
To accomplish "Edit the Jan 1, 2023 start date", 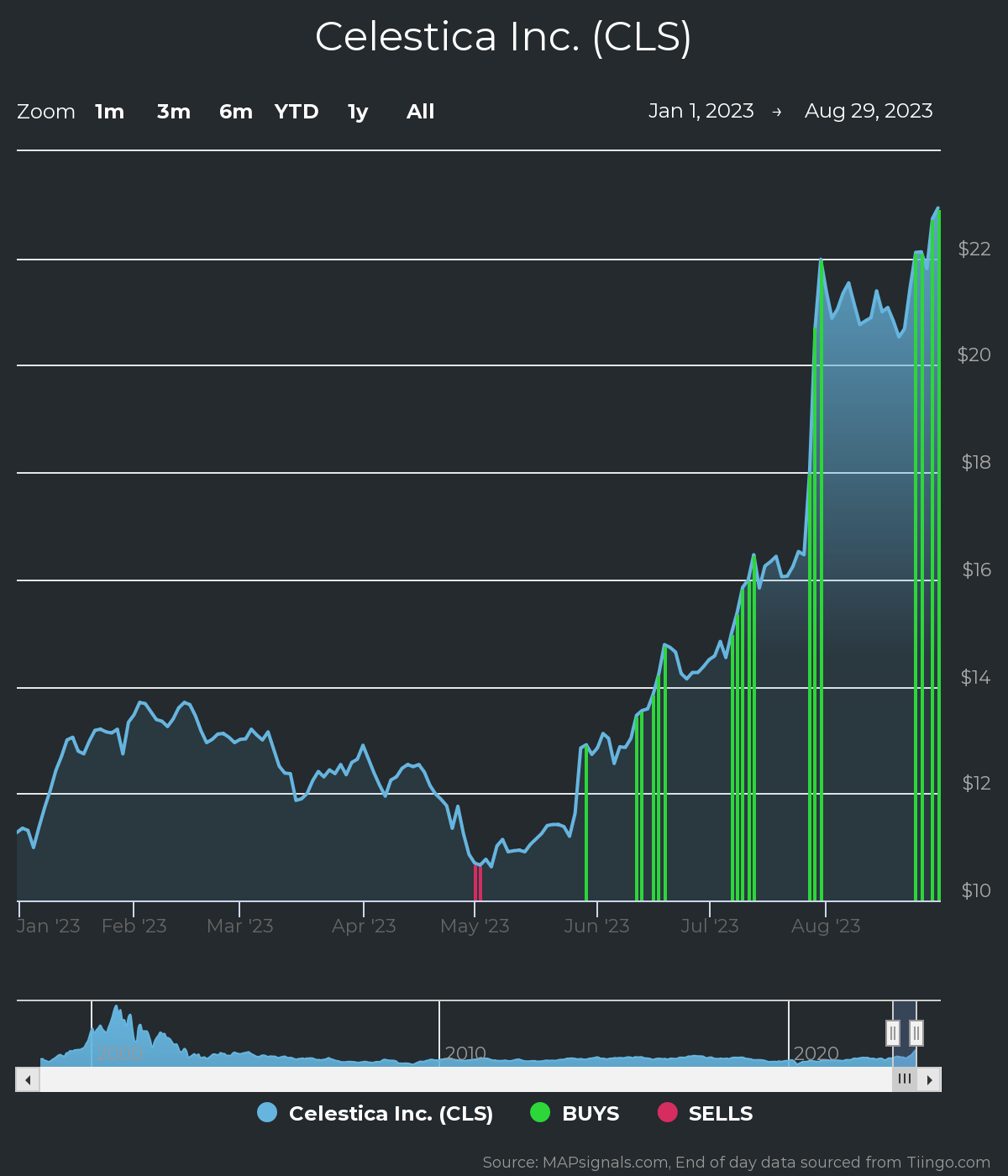I will [x=701, y=111].
